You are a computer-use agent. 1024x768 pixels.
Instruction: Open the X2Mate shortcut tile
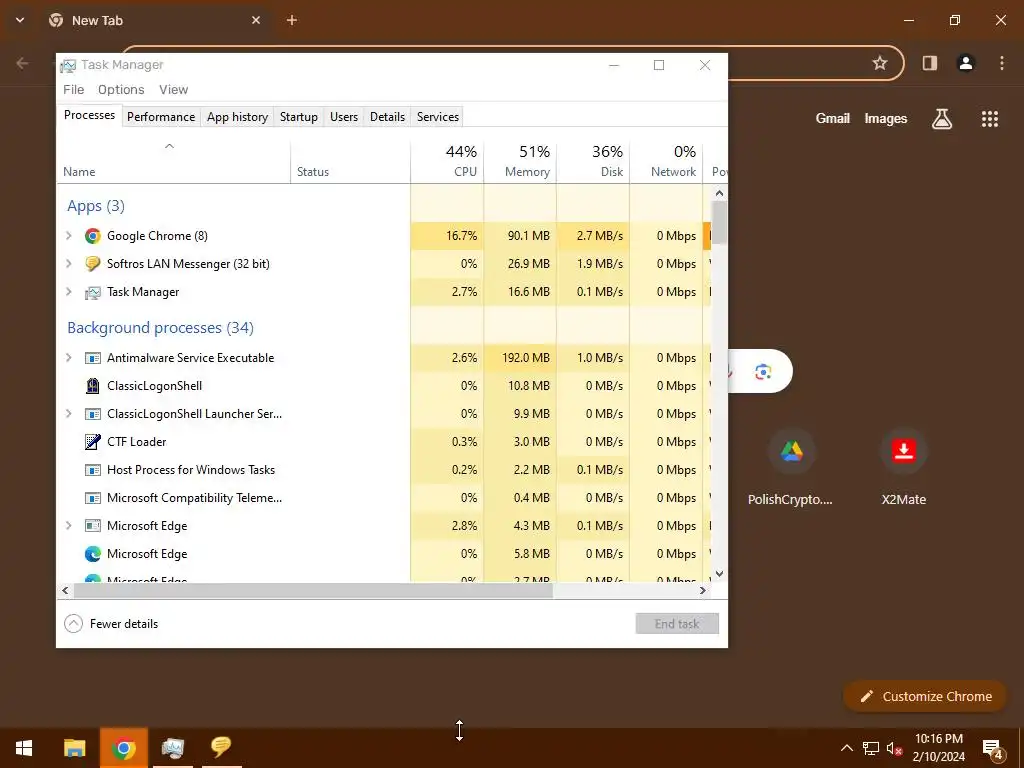click(904, 467)
